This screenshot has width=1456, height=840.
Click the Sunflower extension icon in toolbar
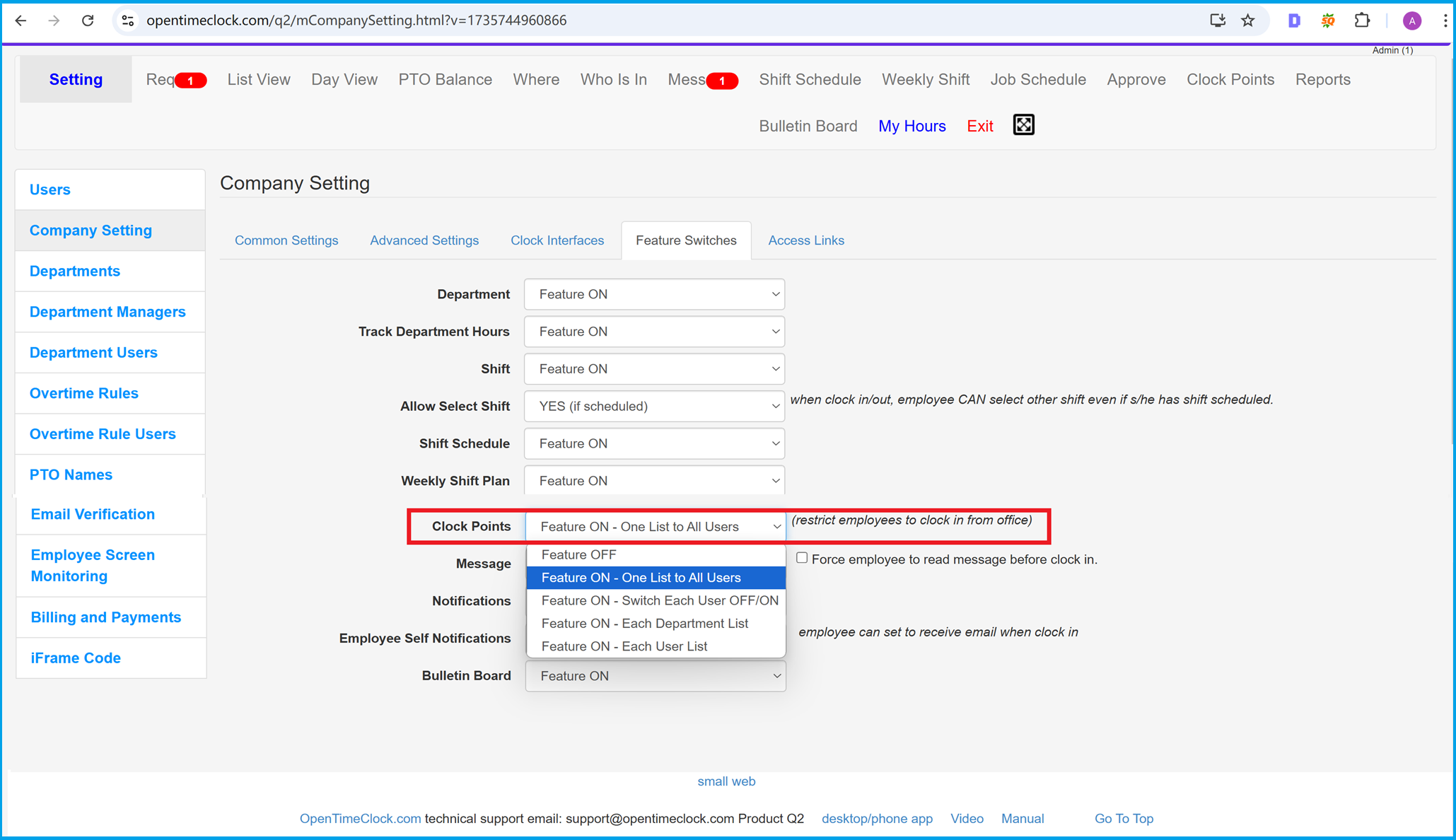(x=1327, y=20)
